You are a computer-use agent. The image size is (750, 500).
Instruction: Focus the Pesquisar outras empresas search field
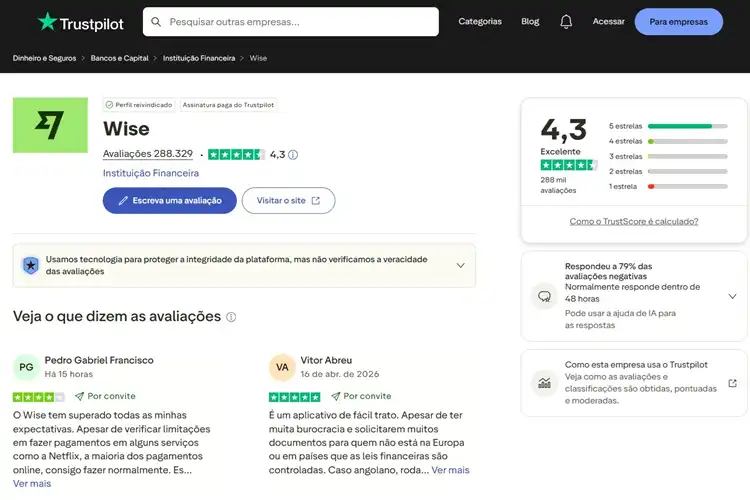point(291,22)
